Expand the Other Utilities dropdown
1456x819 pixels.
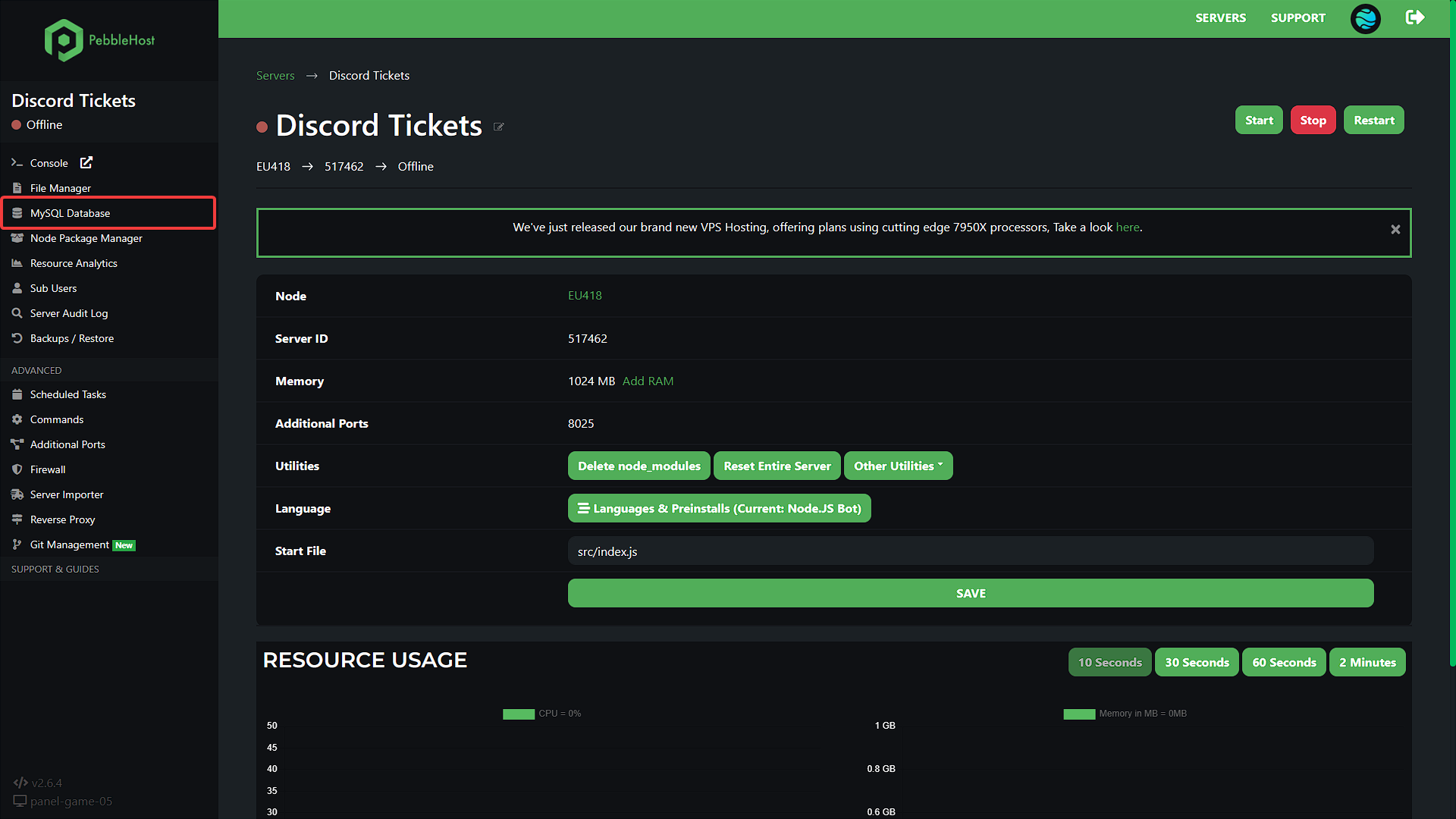[898, 466]
